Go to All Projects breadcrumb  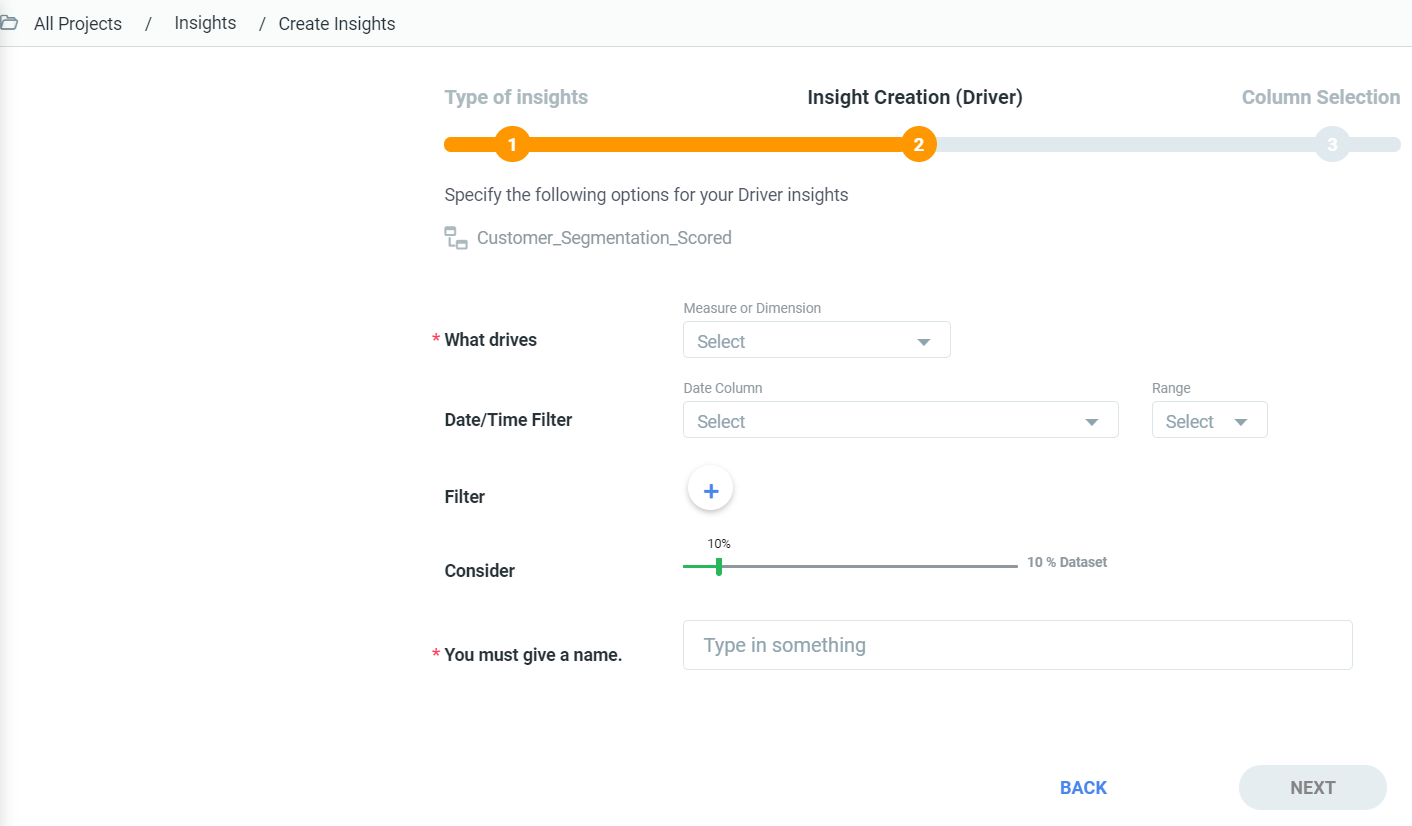[x=78, y=24]
